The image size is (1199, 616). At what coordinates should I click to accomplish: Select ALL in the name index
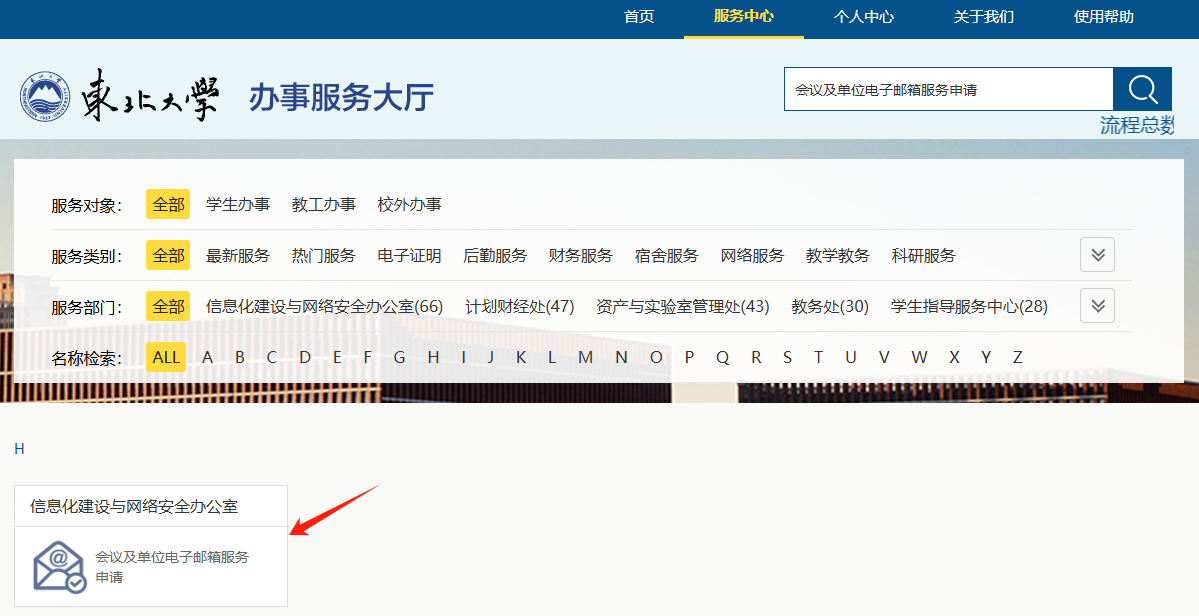(x=167, y=357)
